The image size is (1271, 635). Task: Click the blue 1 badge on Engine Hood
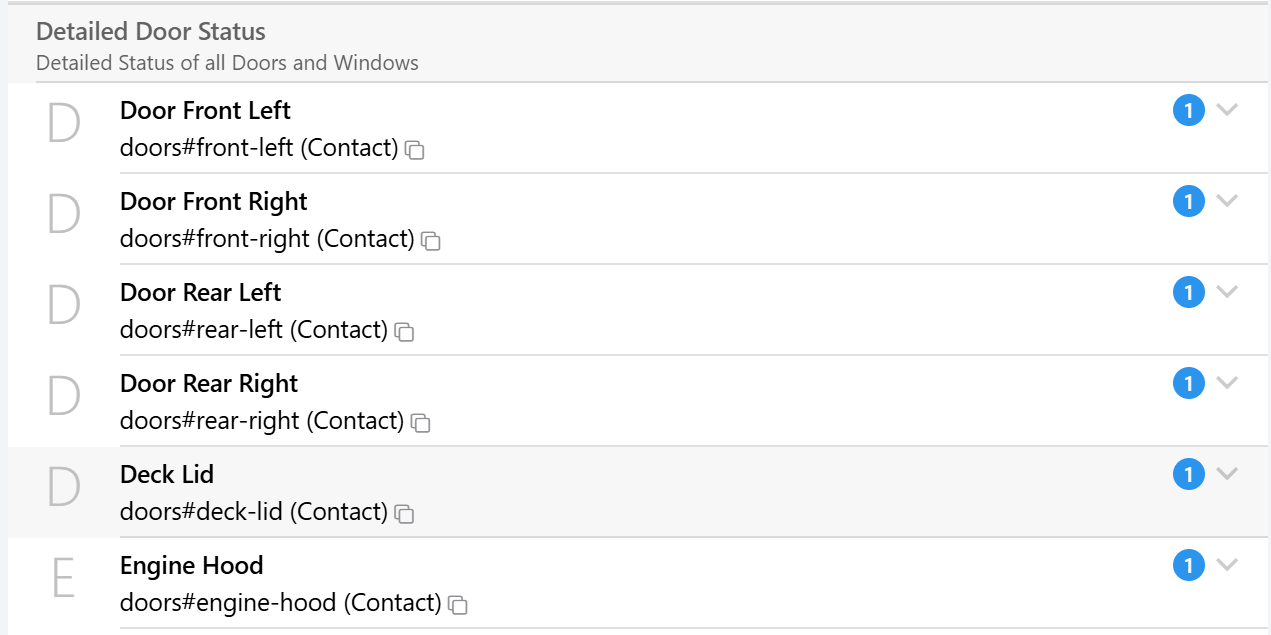pyautogui.click(x=1189, y=566)
